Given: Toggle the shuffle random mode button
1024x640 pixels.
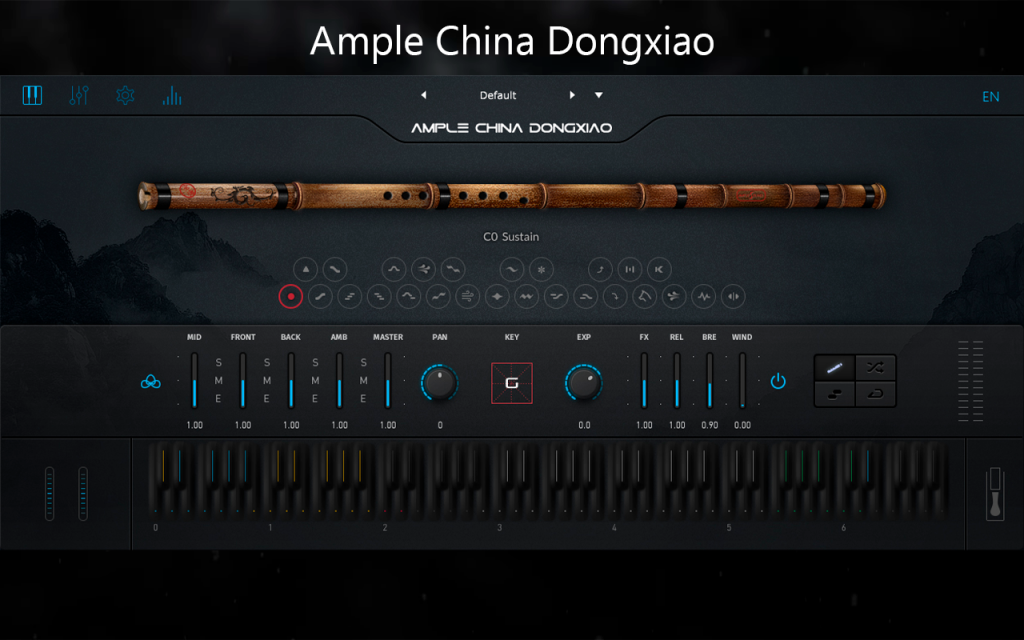Looking at the screenshot, I should point(875,368).
